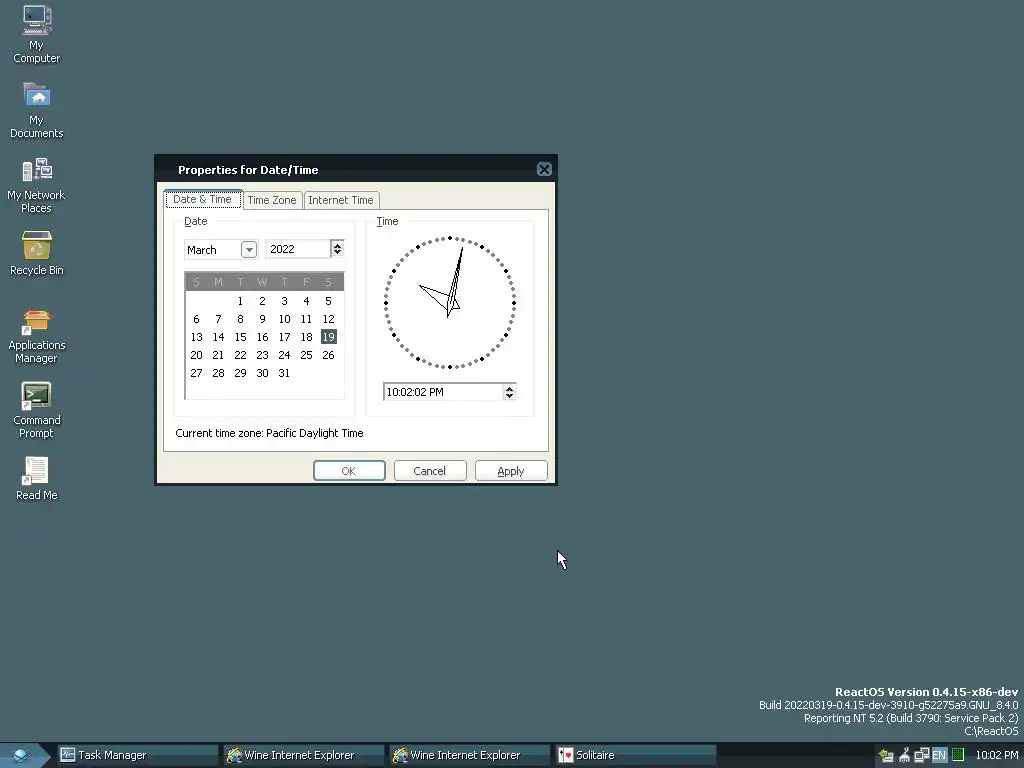1024x768 pixels.
Task: Increase time with spinner up arrow
Action: pos(509,388)
